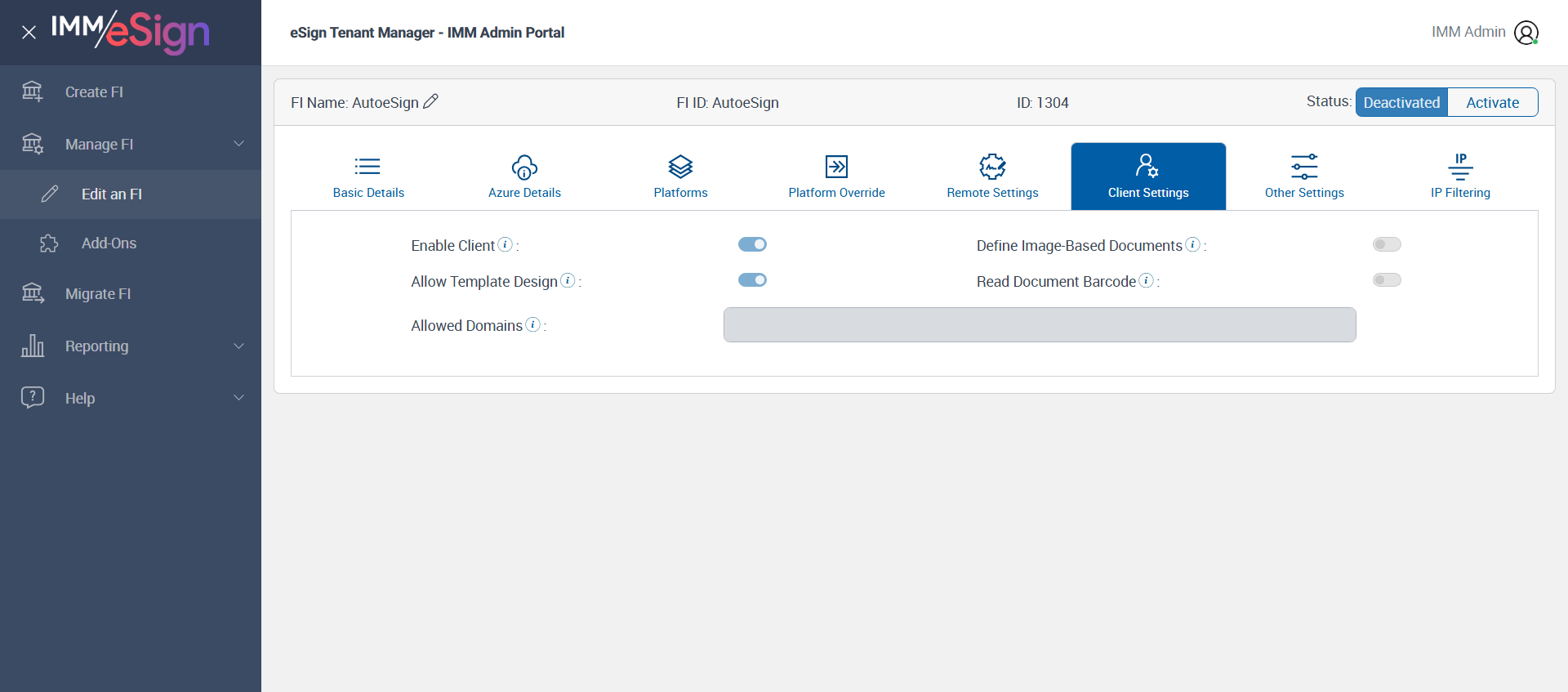This screenshot has height=692, width=1568.
Task: Turn off the Allow Template Design switch
Action: (752, 280)
